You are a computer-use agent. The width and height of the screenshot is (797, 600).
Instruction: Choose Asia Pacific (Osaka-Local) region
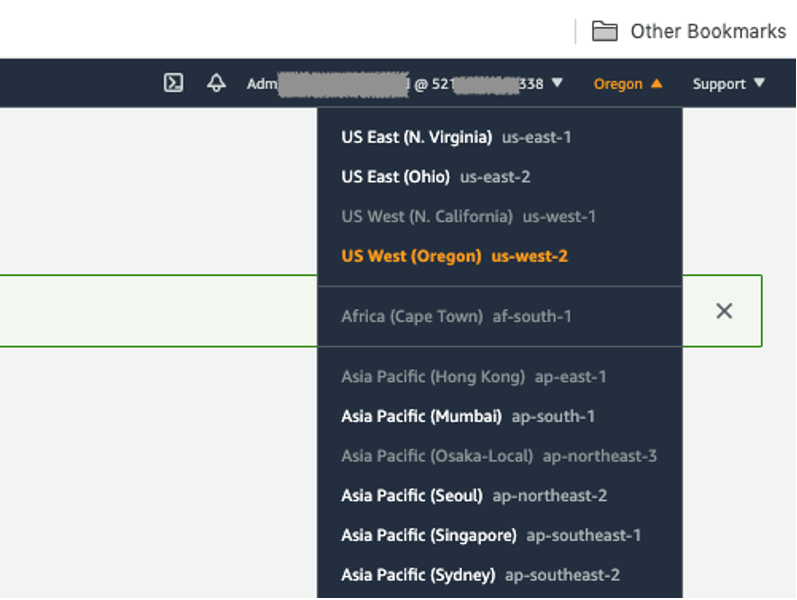click(x=500, y=456)
